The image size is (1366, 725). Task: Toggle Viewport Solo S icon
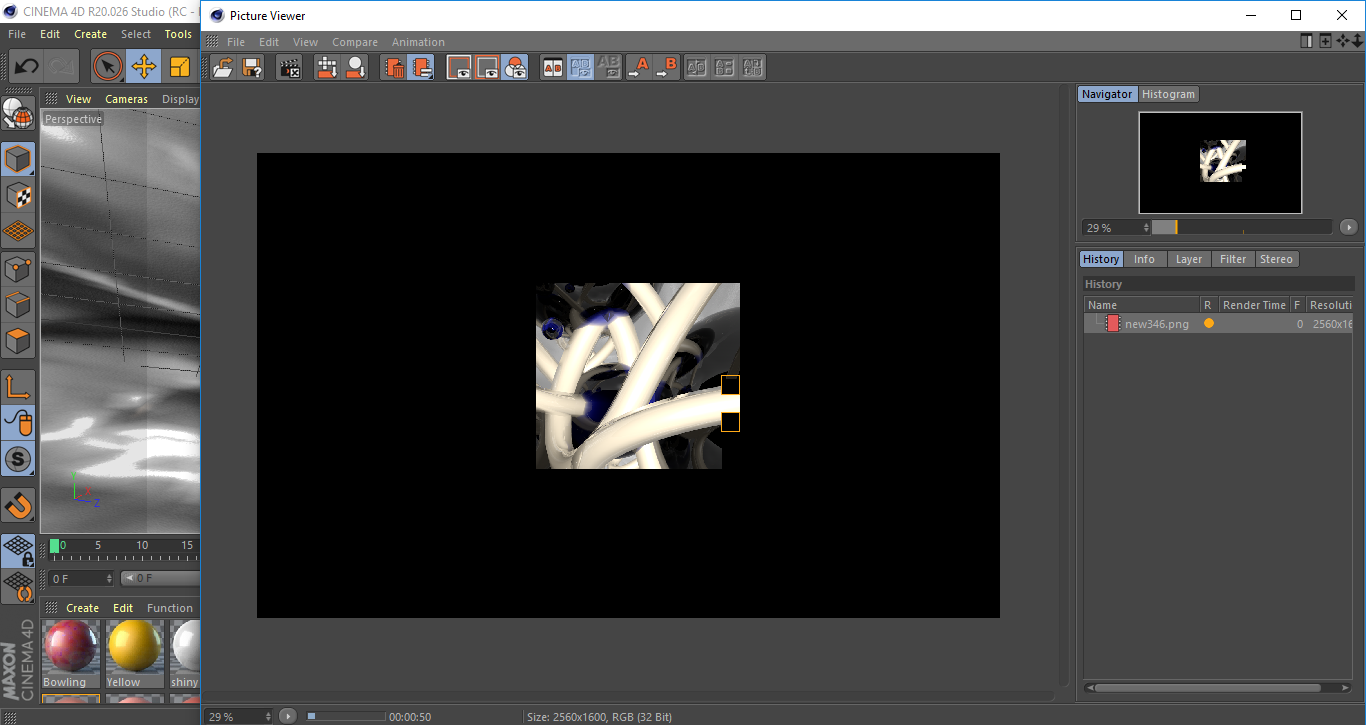coord(18,460)
